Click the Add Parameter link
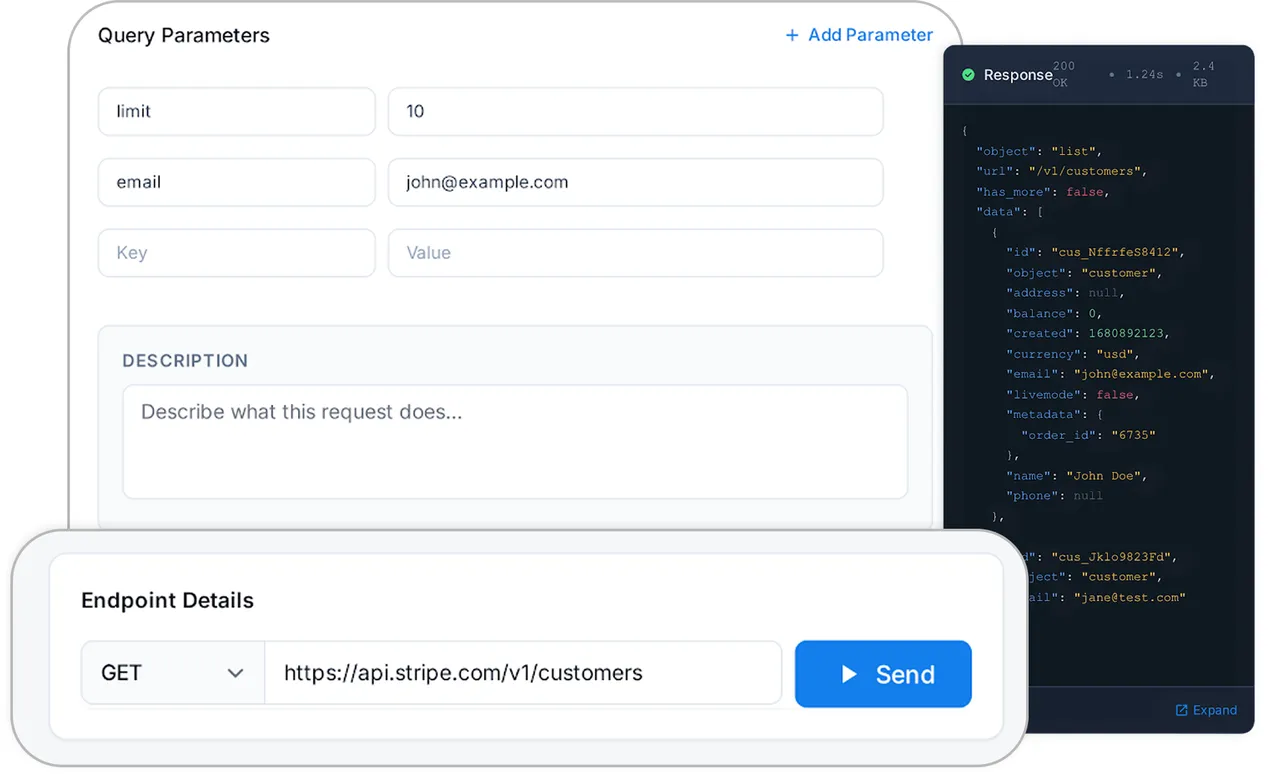The height and width of the screenshot is (775, 1280). pyautogui.click(x=859, y=35)
